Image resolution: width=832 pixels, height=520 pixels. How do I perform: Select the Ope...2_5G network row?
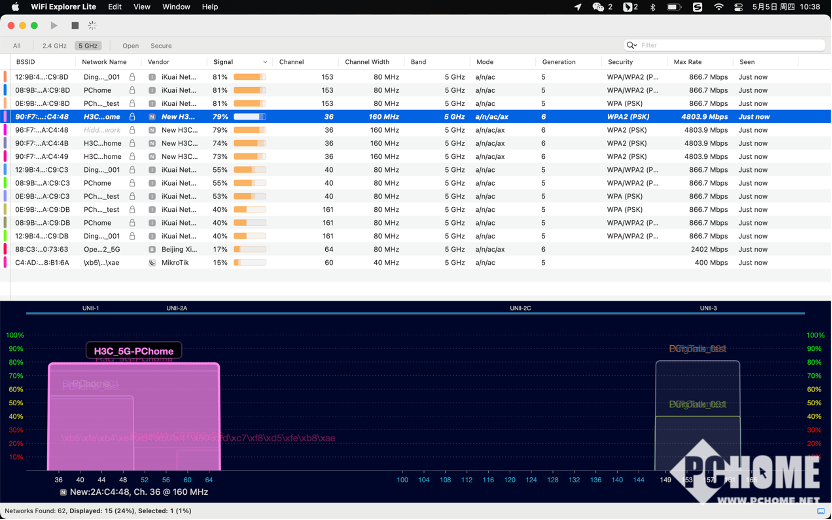416,249
